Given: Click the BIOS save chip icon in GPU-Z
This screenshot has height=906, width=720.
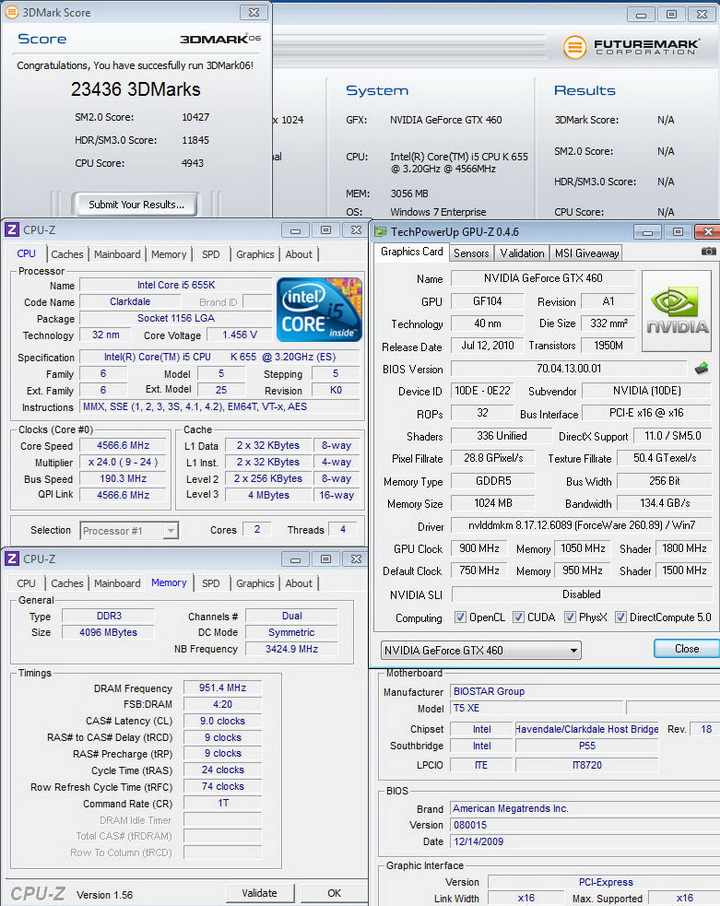Looking at the screenshot, I should (x=702, y=368).
